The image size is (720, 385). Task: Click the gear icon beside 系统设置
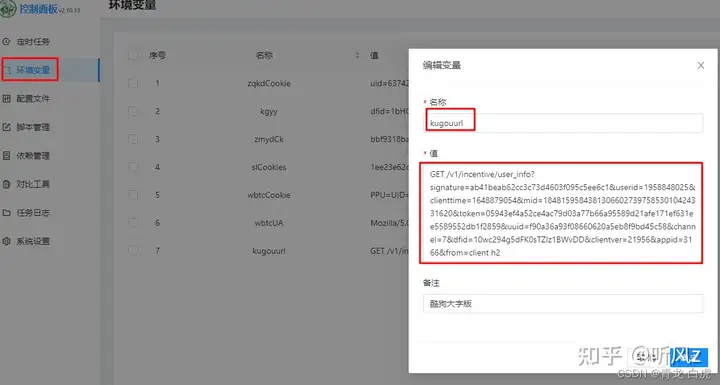click(6, 241)
